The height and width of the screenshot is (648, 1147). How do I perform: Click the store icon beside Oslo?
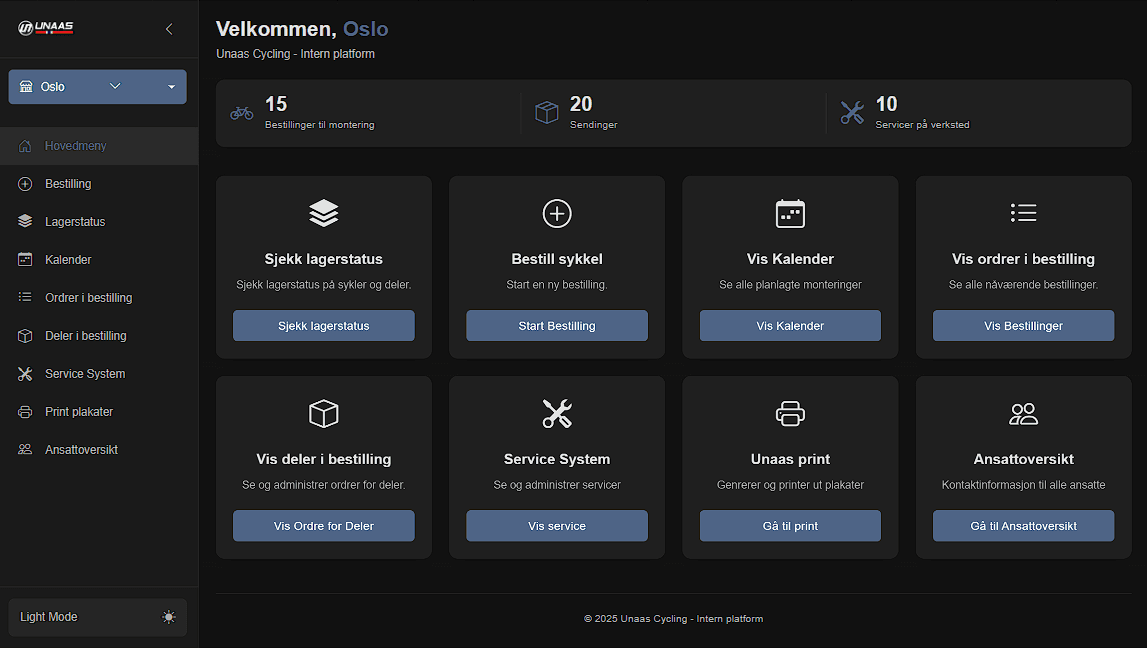point(26,86)
